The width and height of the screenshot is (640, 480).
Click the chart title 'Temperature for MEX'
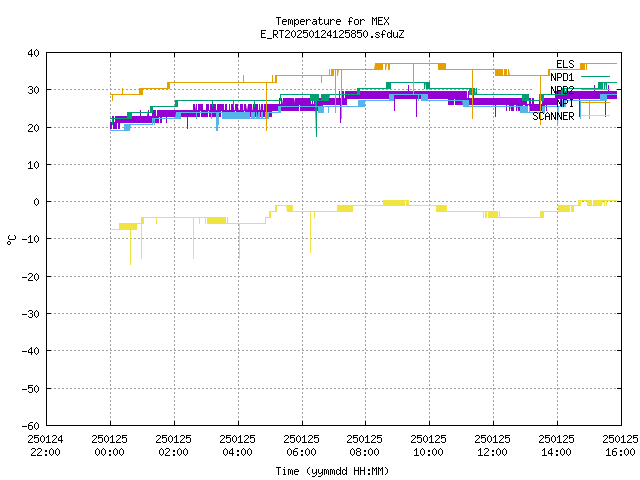coord(332,21)
